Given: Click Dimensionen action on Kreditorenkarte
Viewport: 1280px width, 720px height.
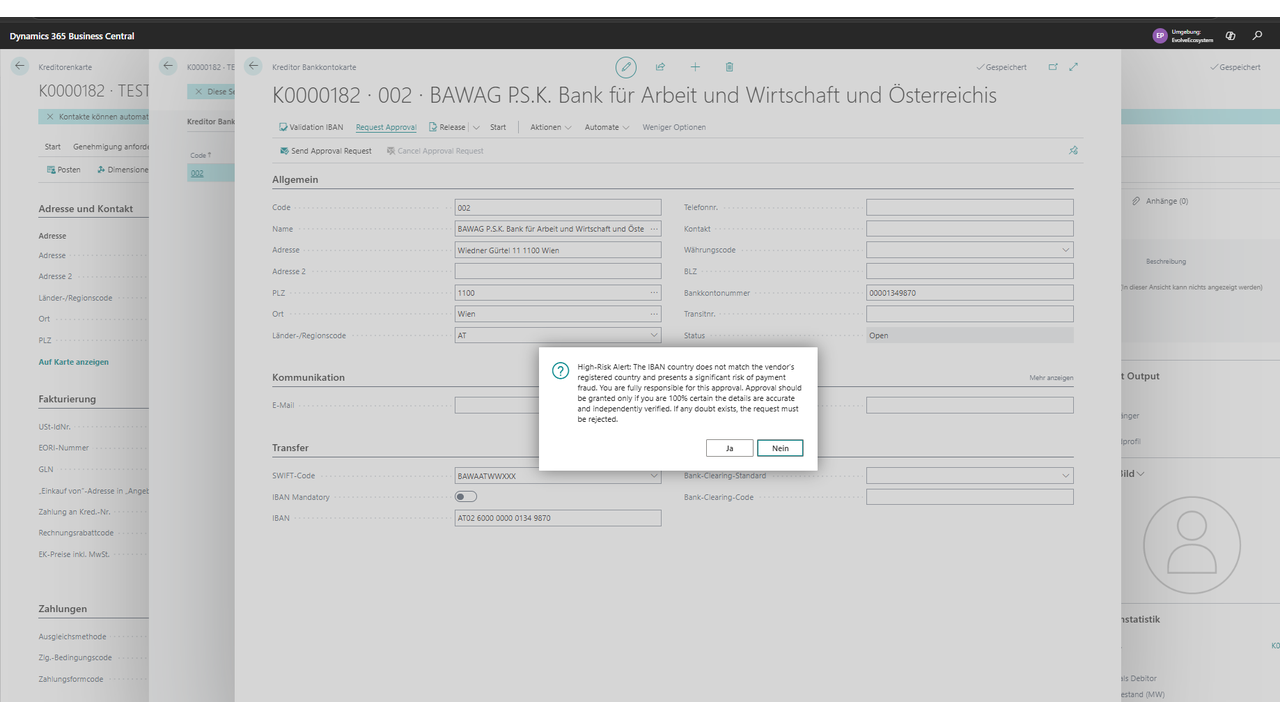Looking at the screenshot, I should pos(122,170).
